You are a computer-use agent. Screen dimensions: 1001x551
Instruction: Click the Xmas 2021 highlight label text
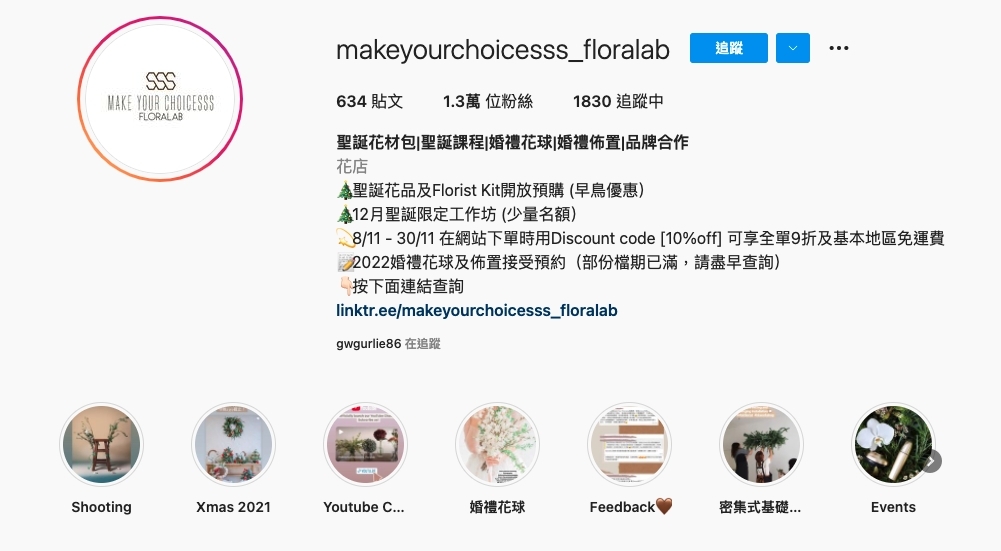tap(234, 507)
